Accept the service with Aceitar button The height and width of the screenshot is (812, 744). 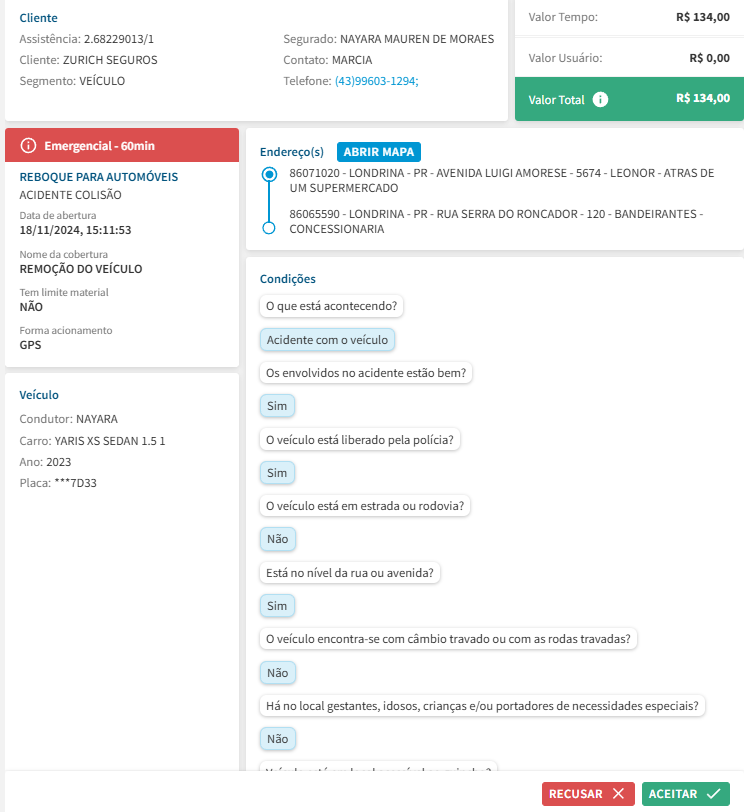pyautogui.click(x=685, y=794)
